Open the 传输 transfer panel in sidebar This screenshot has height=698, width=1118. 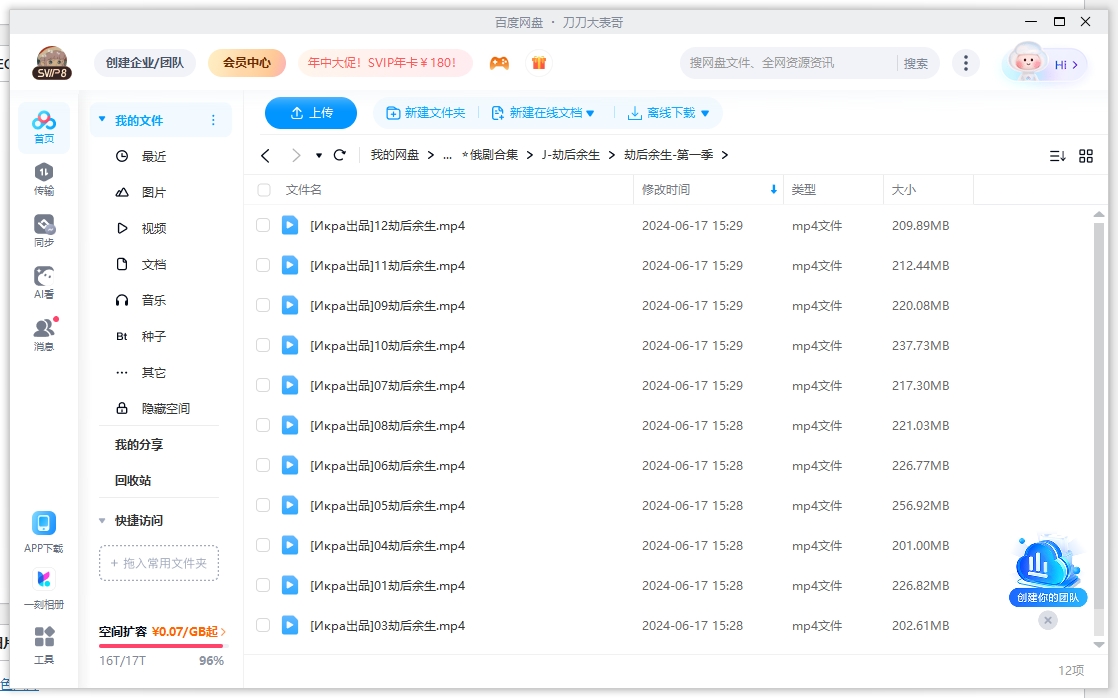(44, 178)
